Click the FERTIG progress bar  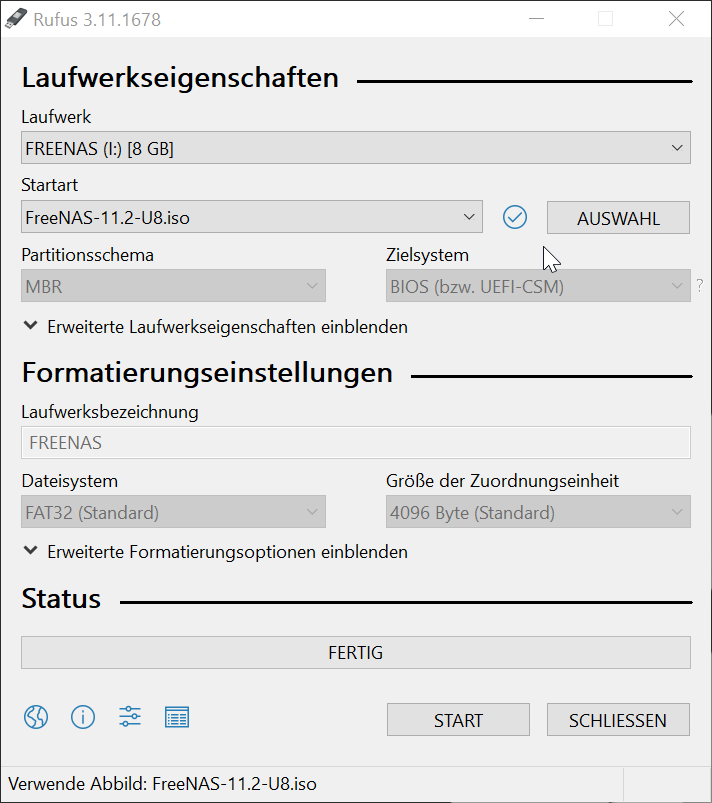355,652
